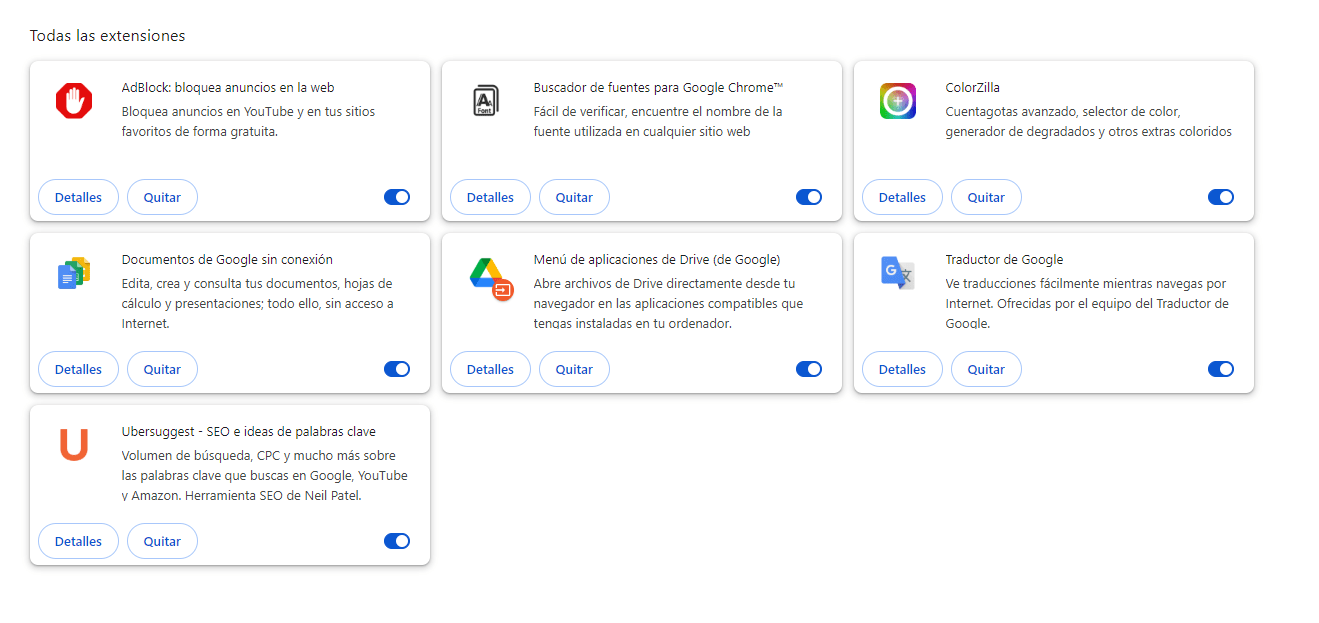Image resolution: width=1319 pixels, height=623 pixels.
Task: Show Detalles of ColorZilla
Action: tap(902, 197)
